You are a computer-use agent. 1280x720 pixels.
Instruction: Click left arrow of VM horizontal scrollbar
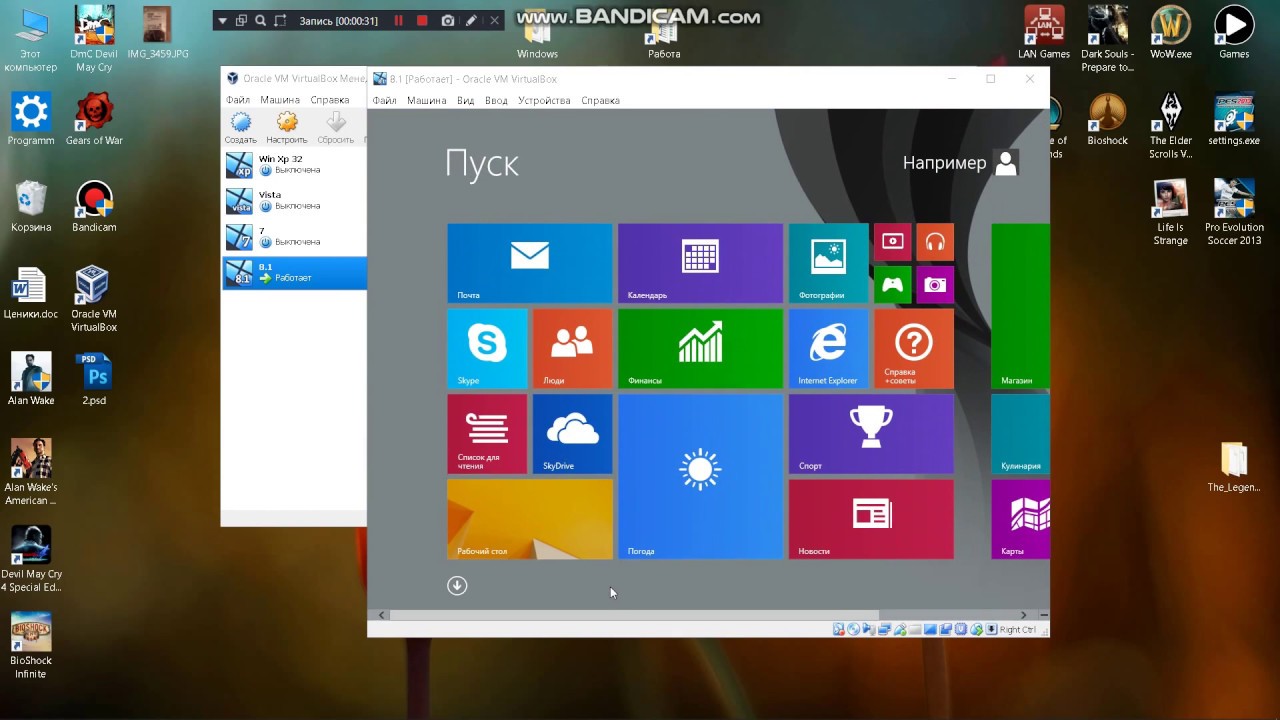click(x=382, y=615)
